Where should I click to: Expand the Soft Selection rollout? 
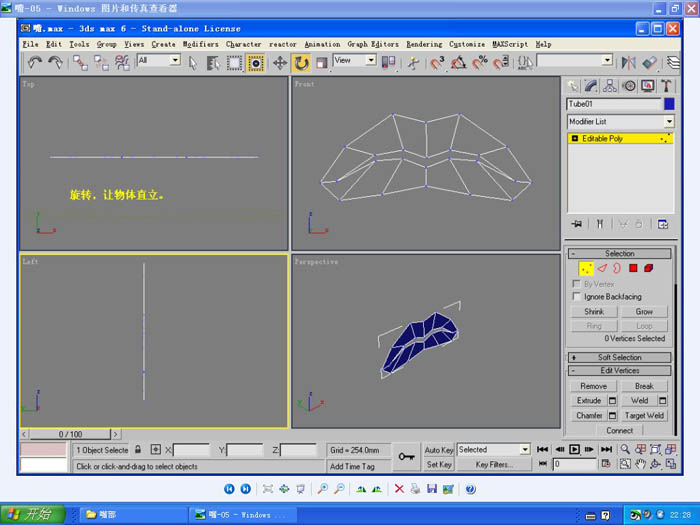[x=619, y=357]
